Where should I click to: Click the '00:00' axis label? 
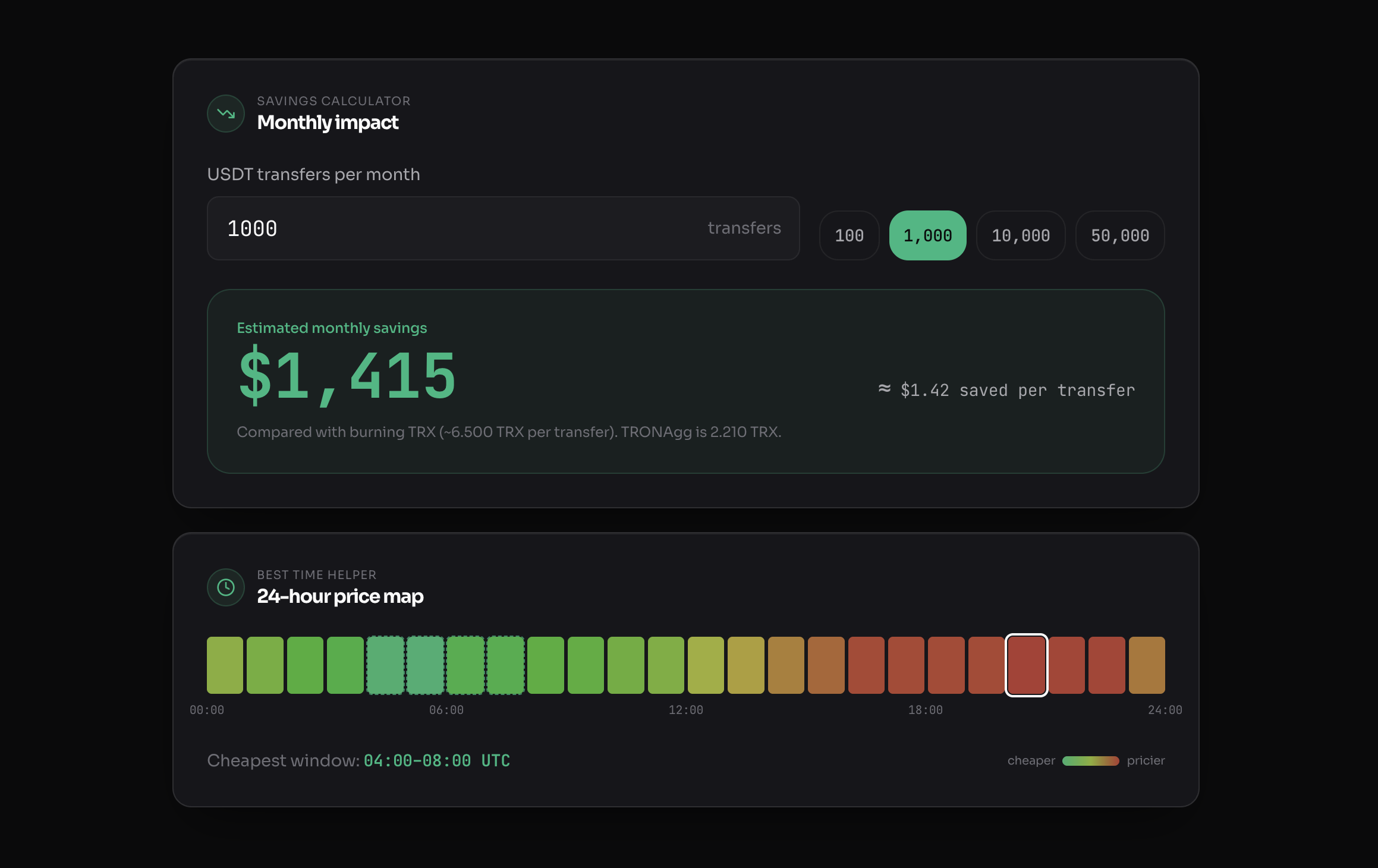tap(207, 710)
